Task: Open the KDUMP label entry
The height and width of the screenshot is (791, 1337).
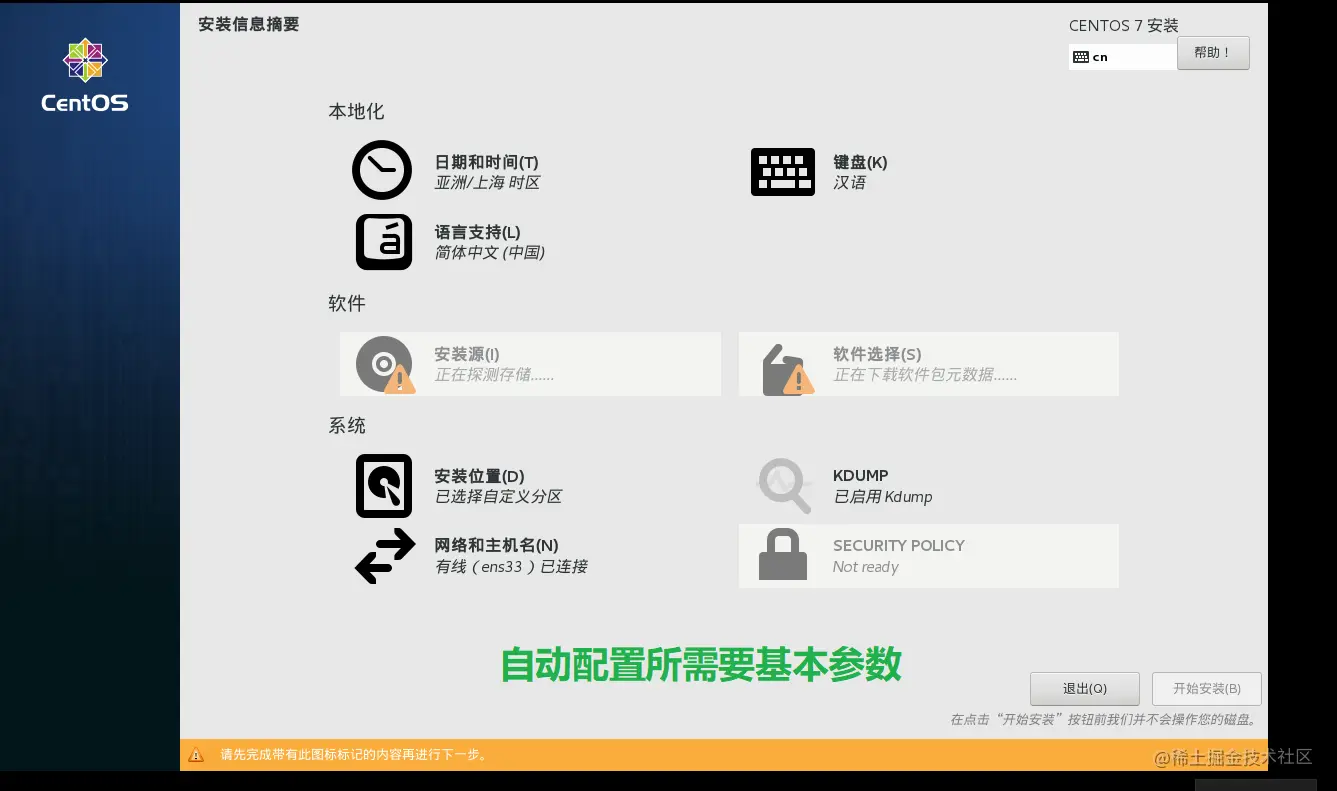Action: tap(861, 476)
